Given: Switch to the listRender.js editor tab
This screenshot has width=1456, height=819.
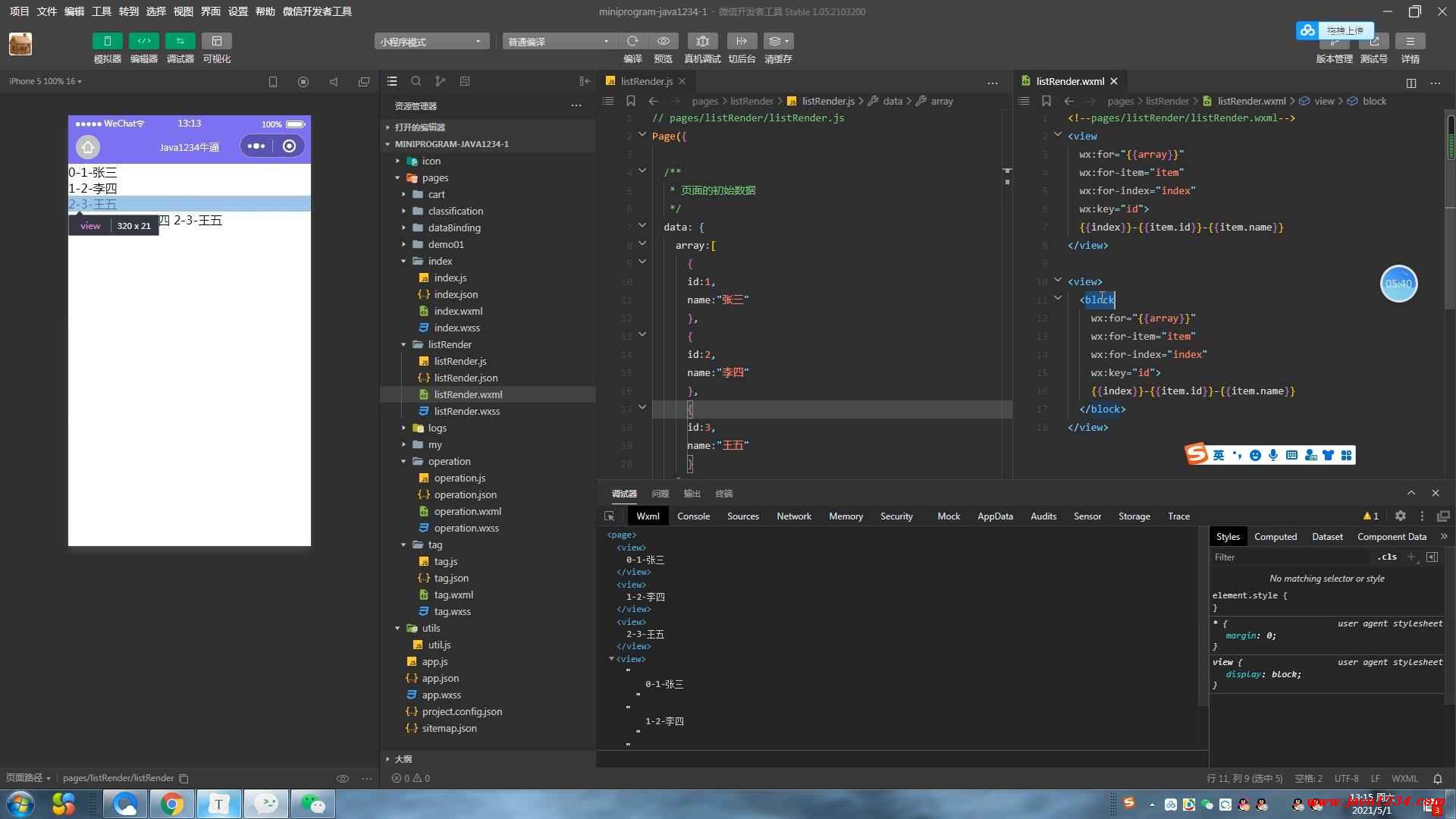Looking at the screenshot, I should point(645,81).
